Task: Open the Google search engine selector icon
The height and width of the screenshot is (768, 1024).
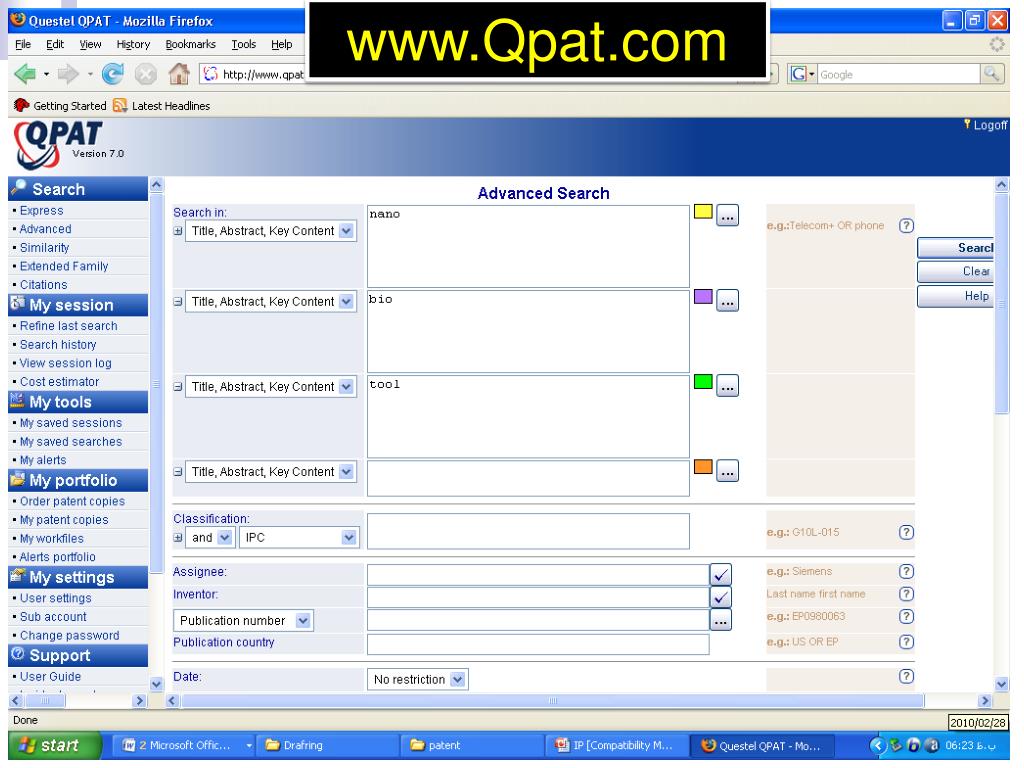Action: coord(803,74)
